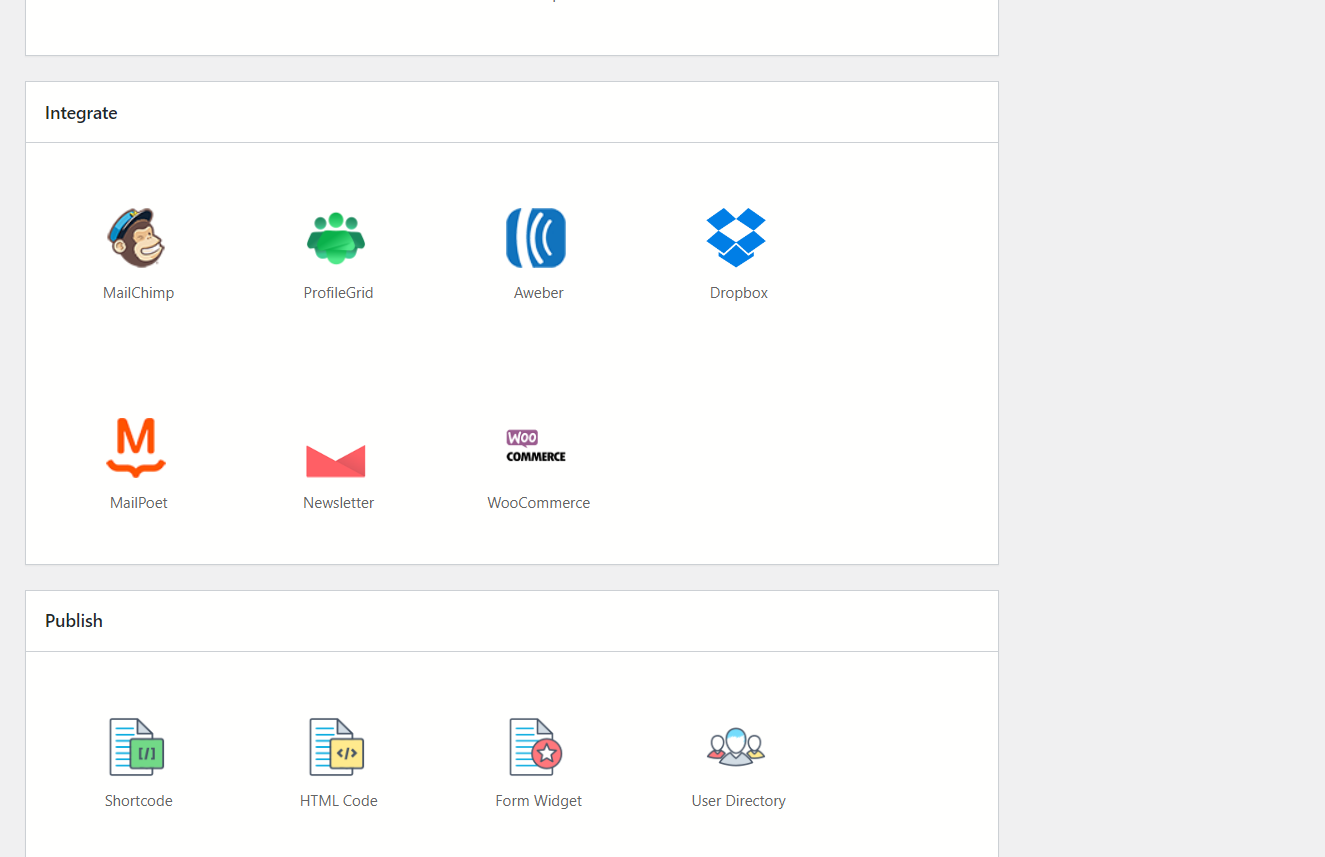Click the Aweber text label

(538, 292)
